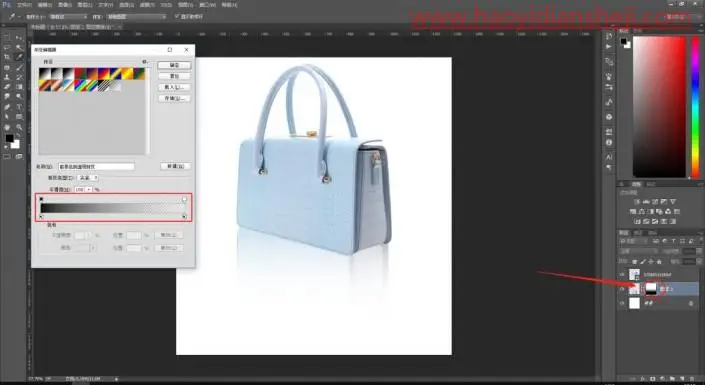Open the Character panel icon
This screenshot has height=385, width=705.
click(x=609, y=157)
